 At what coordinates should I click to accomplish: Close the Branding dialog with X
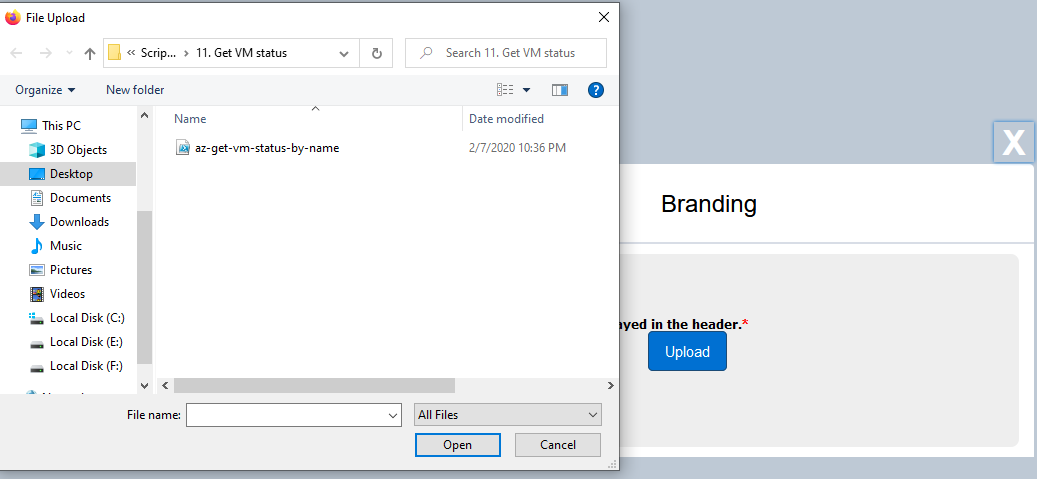pyautogui.click(x=1013, y=143)
